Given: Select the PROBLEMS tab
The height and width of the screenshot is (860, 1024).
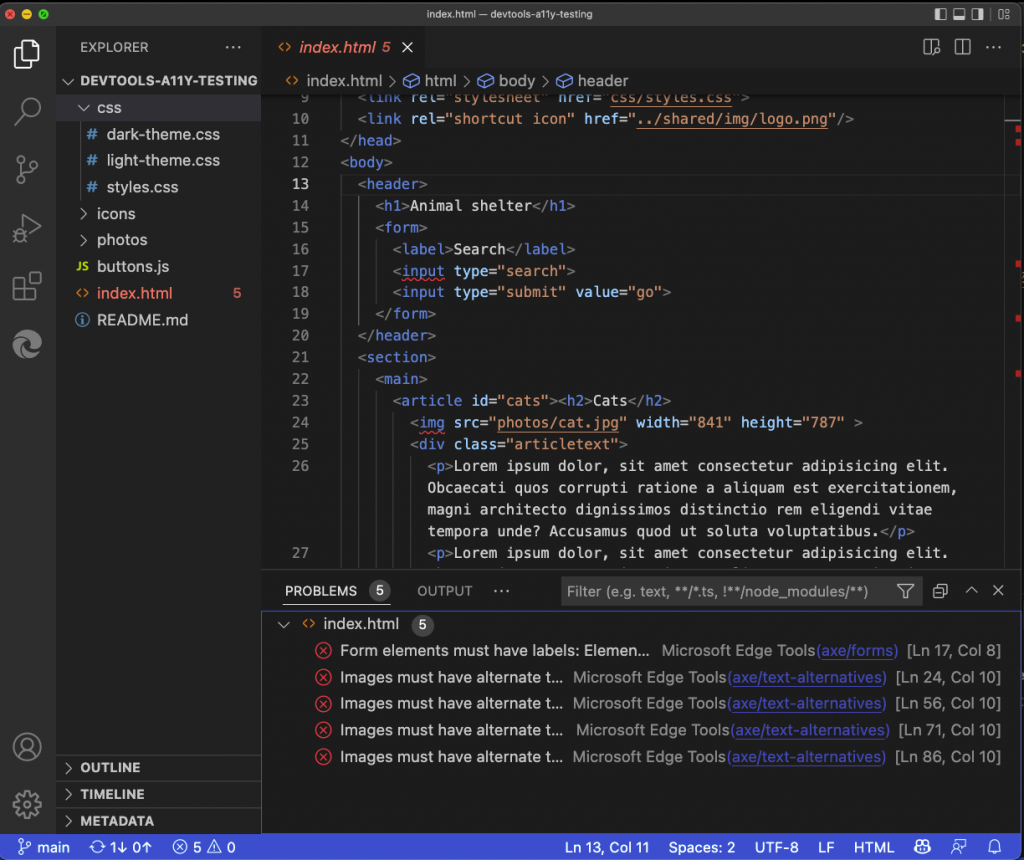Looking at the screenshot, I should pyautogui.click(x=321, y=591).
